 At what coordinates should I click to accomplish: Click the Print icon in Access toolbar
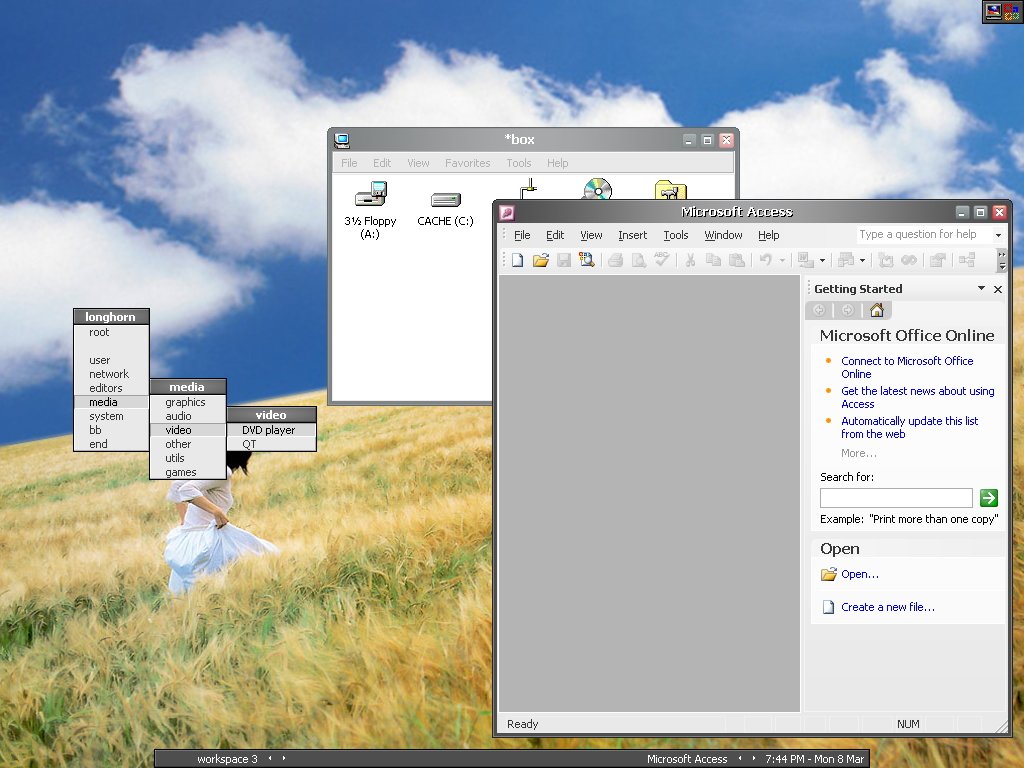[615, 260]
